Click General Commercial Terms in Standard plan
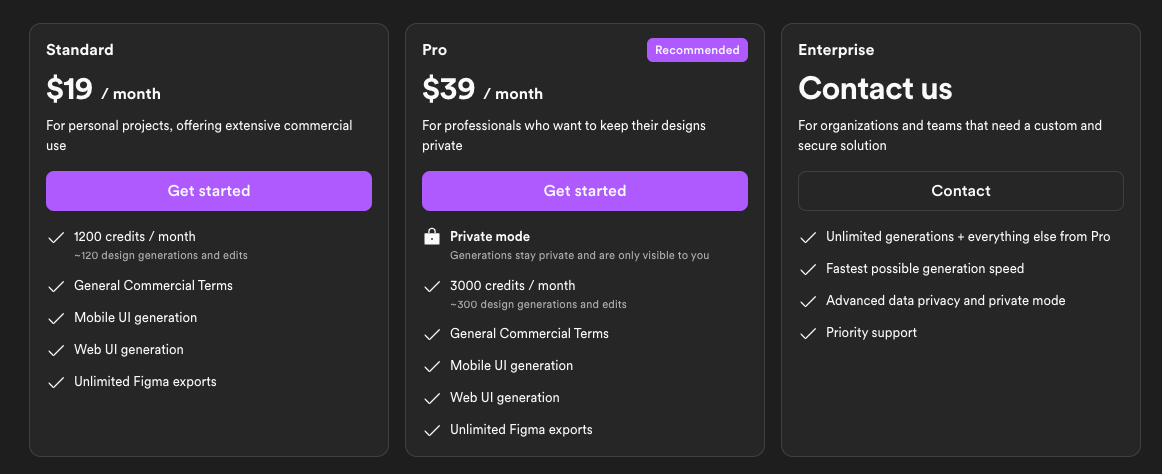Viewport: 1162px width, 474px height. point(153,285)
